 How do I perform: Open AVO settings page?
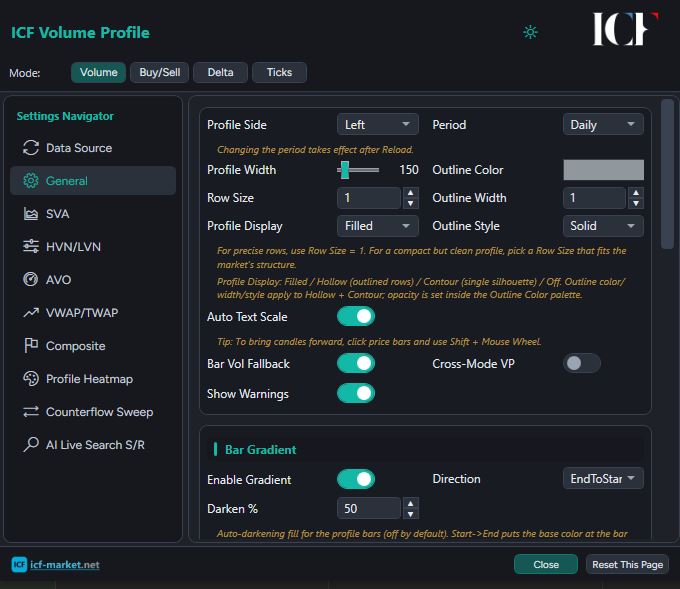[93, 279]
